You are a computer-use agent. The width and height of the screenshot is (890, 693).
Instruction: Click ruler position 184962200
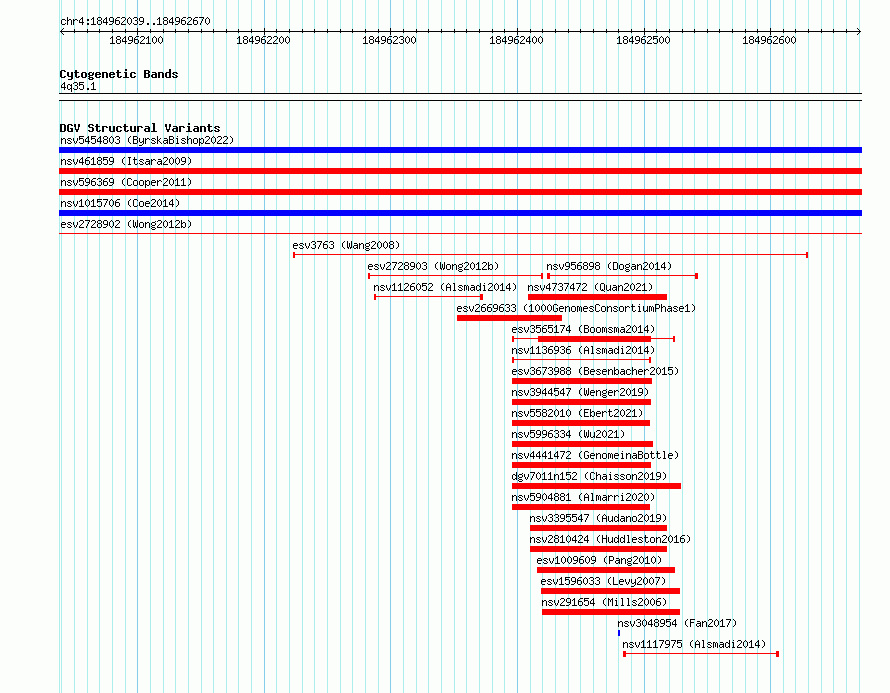click(x=263, y=40)
